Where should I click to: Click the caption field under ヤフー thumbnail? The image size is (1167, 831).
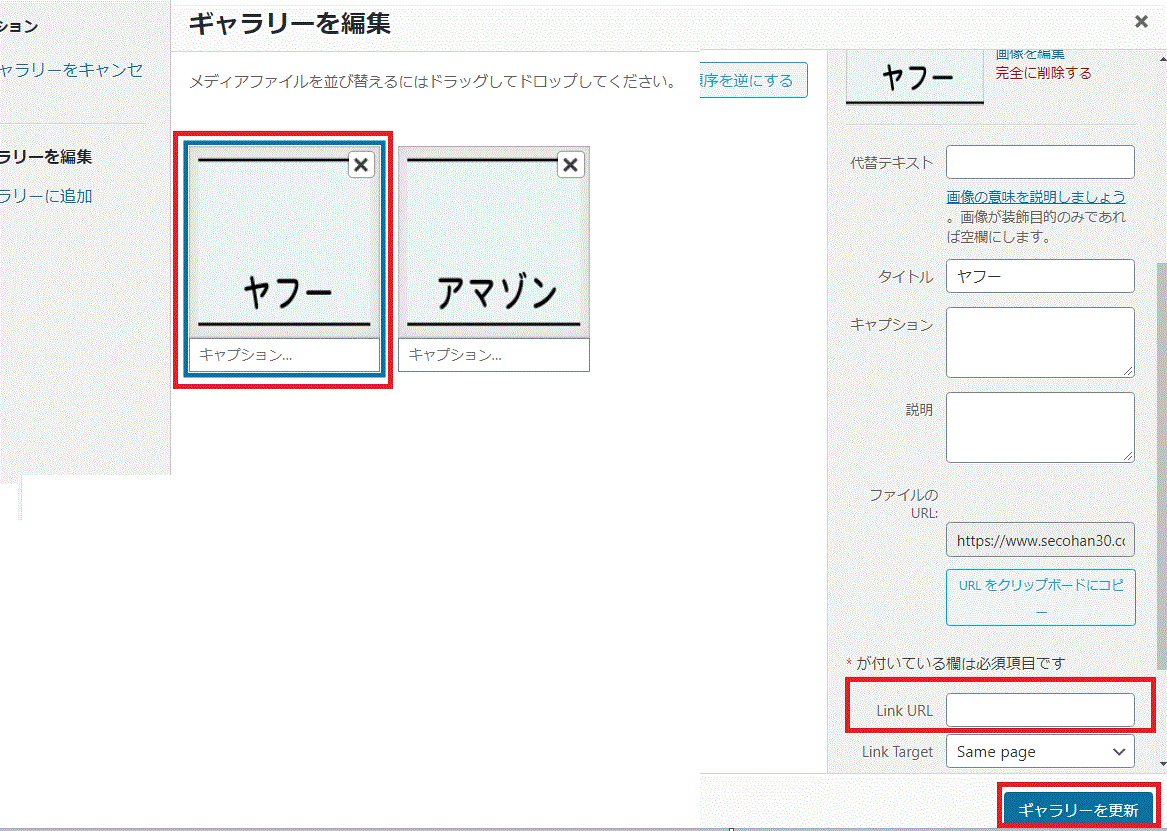pos(284,355)
